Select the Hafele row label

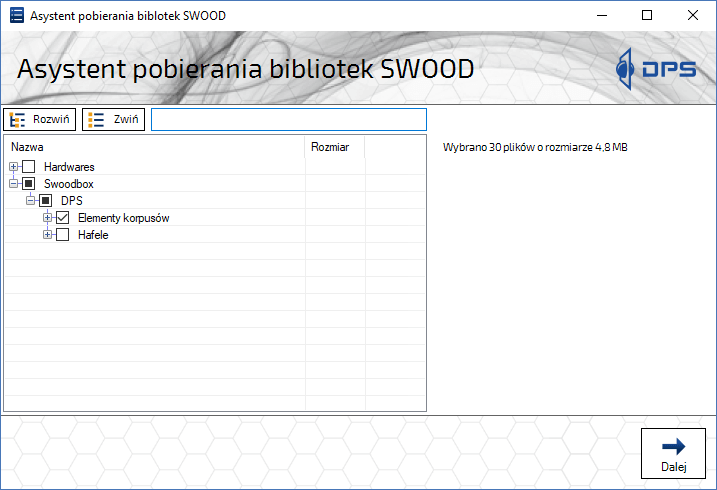coord(93,235)
